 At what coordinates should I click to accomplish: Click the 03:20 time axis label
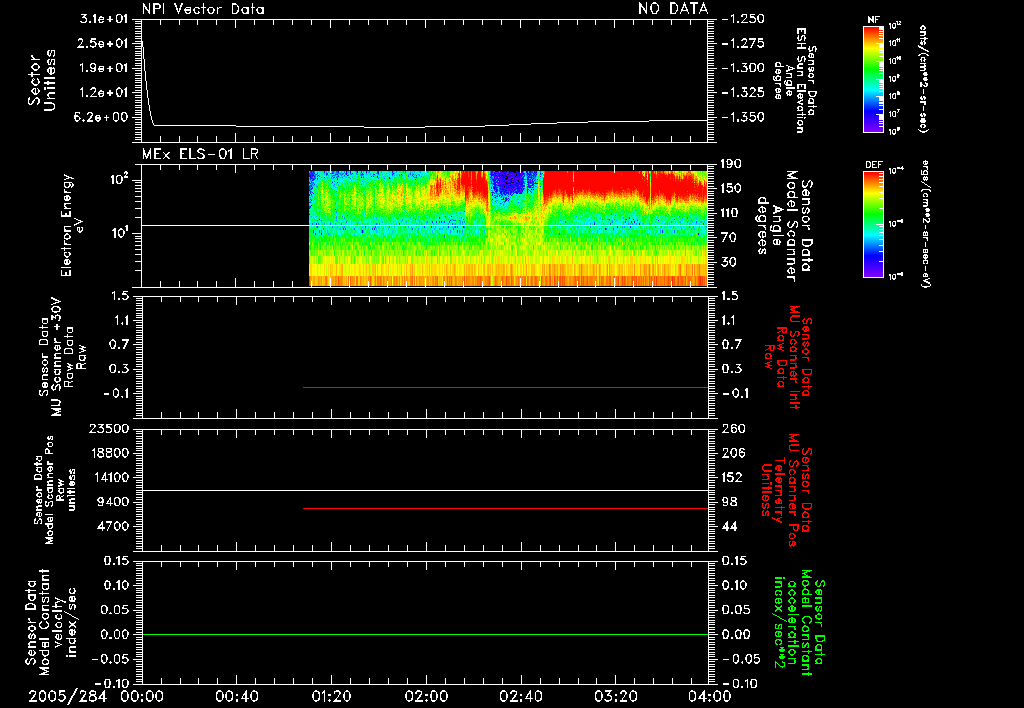click(x=615, y=696)
